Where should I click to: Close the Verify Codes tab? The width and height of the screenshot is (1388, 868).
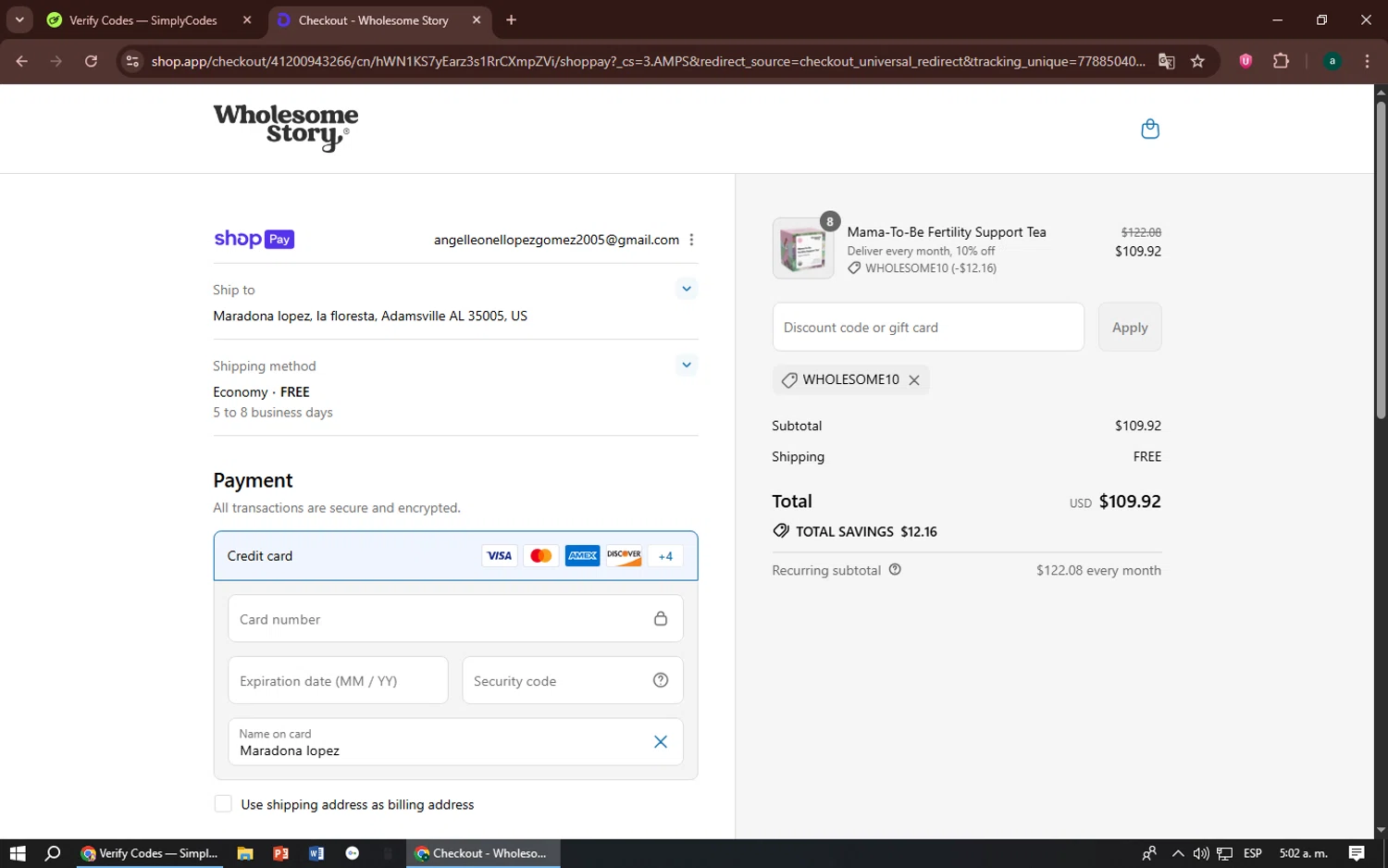[x=247, y=20]
